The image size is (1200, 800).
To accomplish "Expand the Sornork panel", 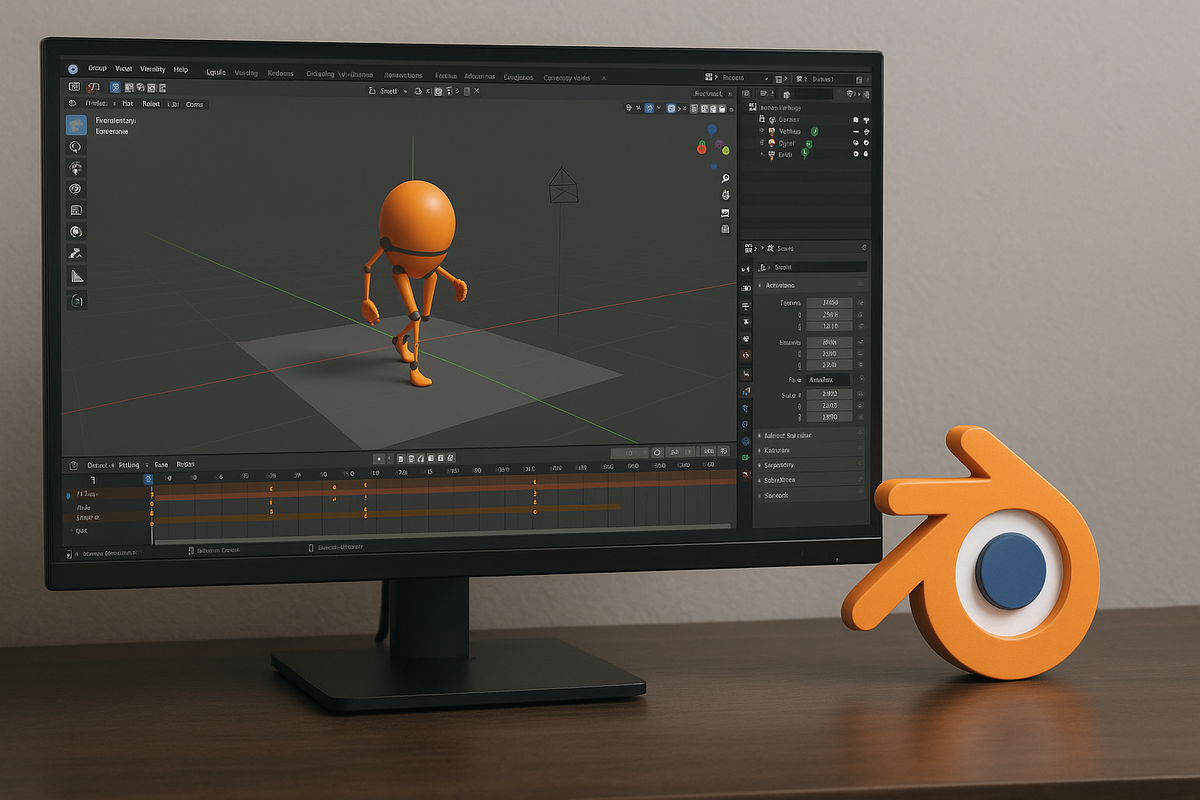I will point(760,495).
